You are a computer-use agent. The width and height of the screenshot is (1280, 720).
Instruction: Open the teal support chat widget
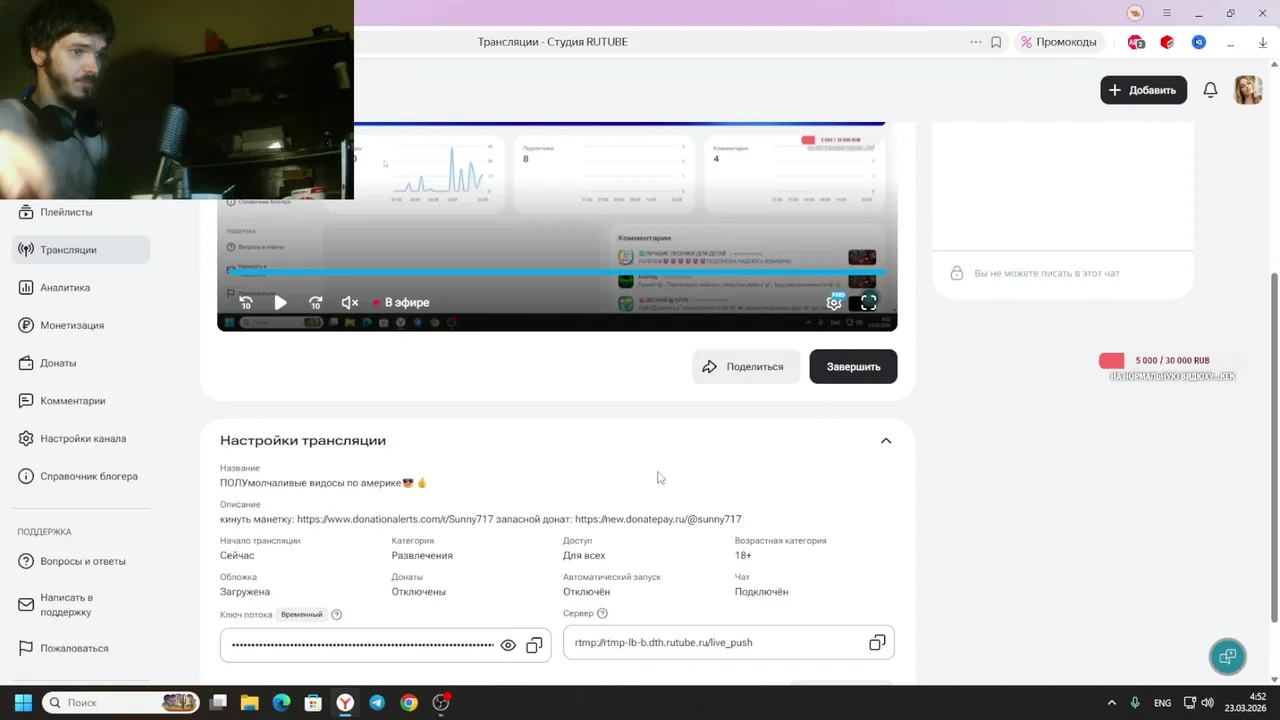(x=1228, y=657)
